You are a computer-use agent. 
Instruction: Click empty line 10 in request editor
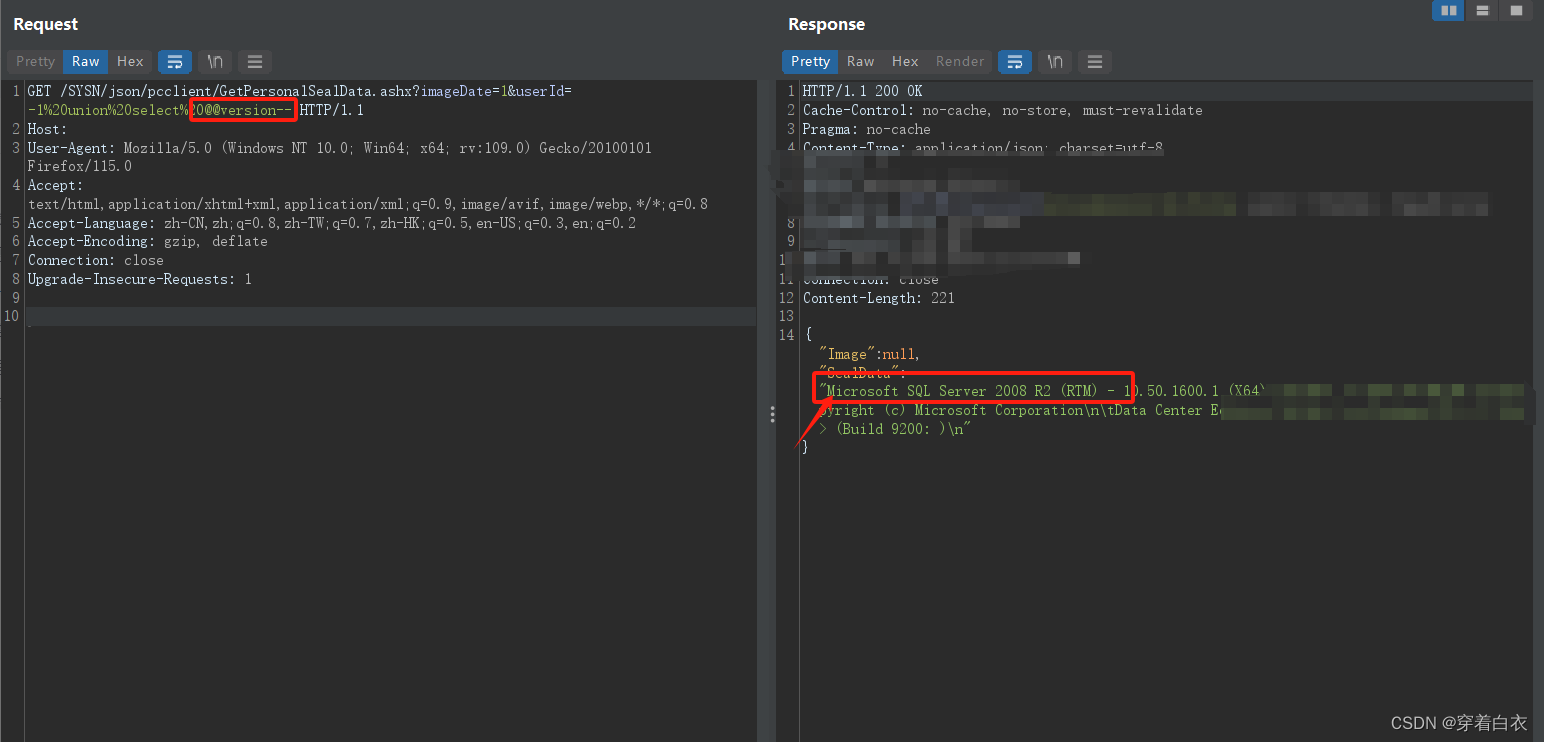point(390,316)
